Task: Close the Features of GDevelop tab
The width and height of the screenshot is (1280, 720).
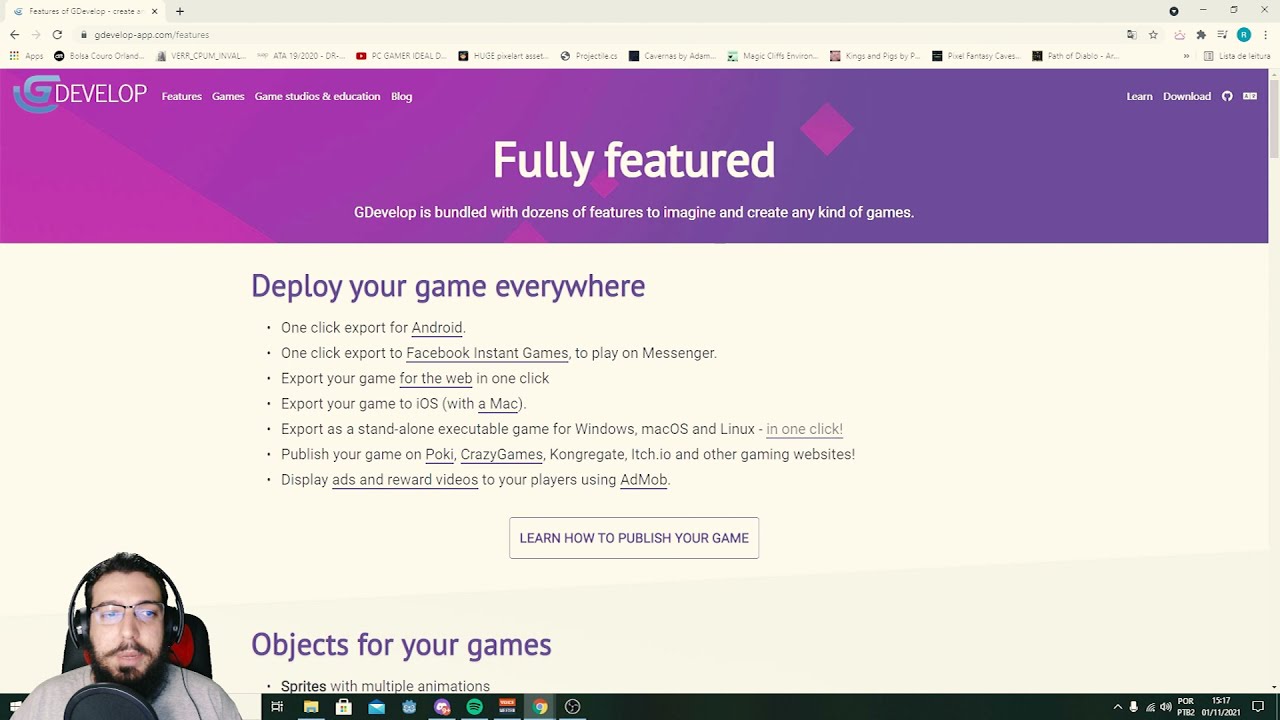Action: pyautogui.click(x=154, y=11)
